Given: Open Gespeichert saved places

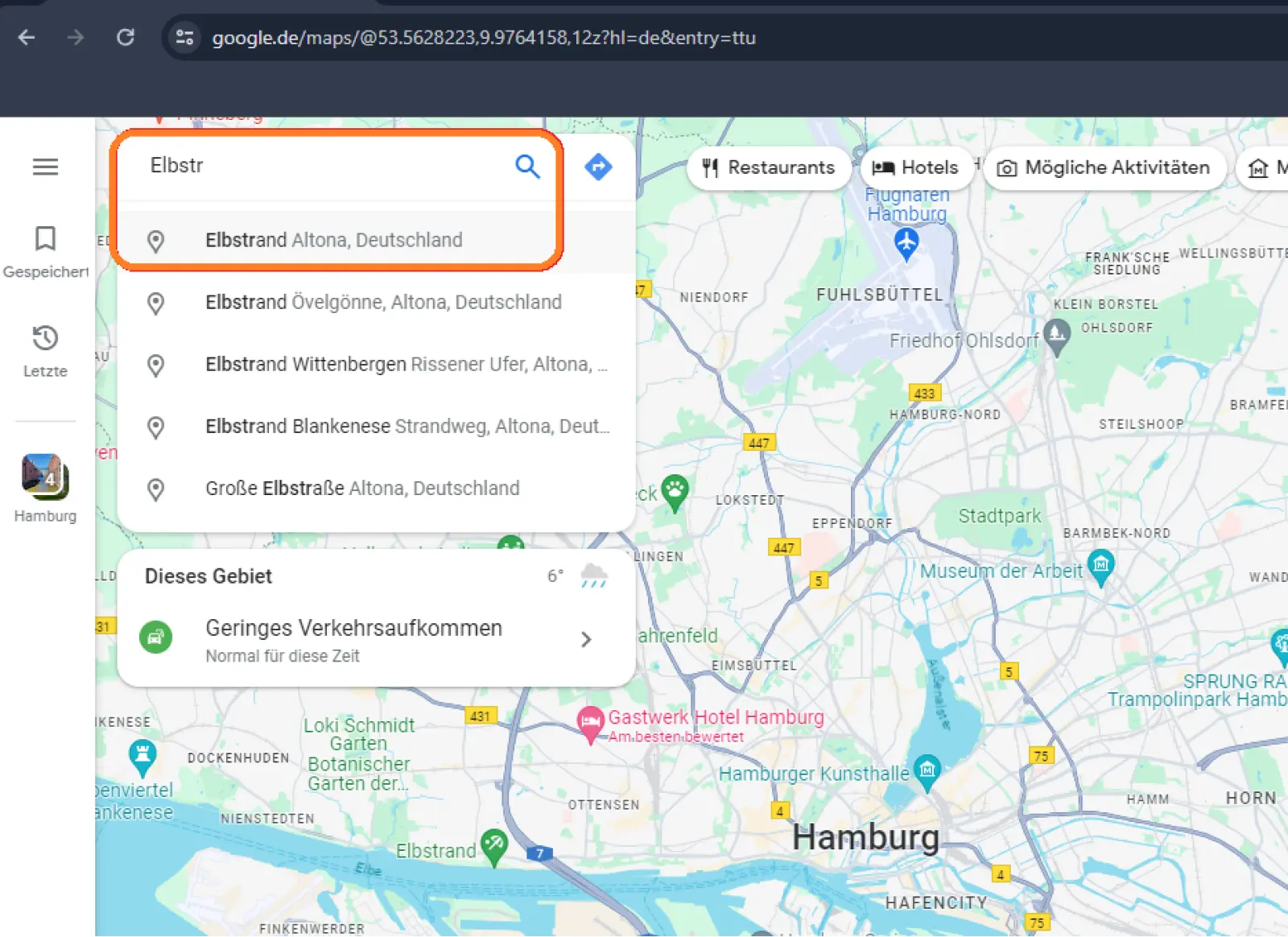Looking at the screenshot, I should click(x=45, y=253).
